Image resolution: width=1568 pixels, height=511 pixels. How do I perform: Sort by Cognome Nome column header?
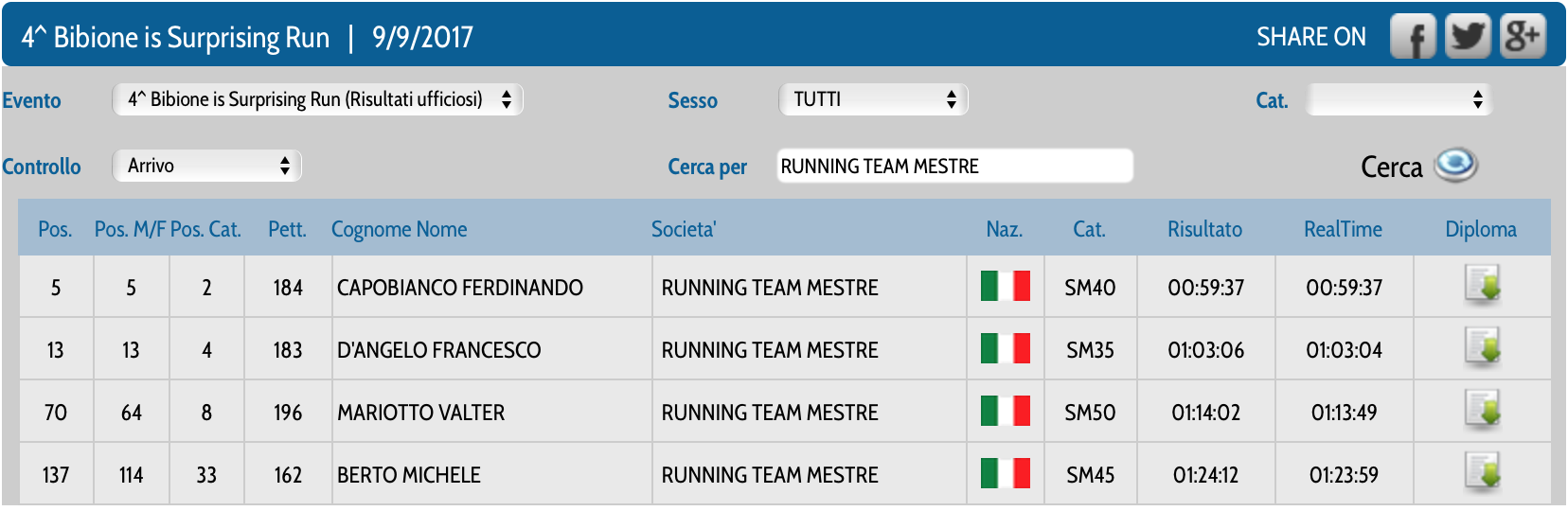click(399, 229)
